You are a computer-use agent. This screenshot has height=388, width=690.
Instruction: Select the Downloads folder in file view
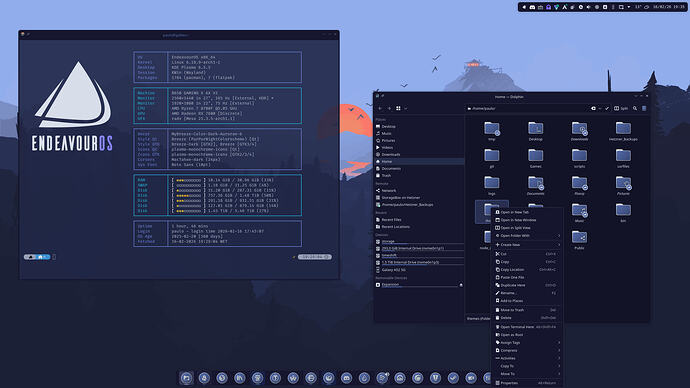tap(580, 131)
